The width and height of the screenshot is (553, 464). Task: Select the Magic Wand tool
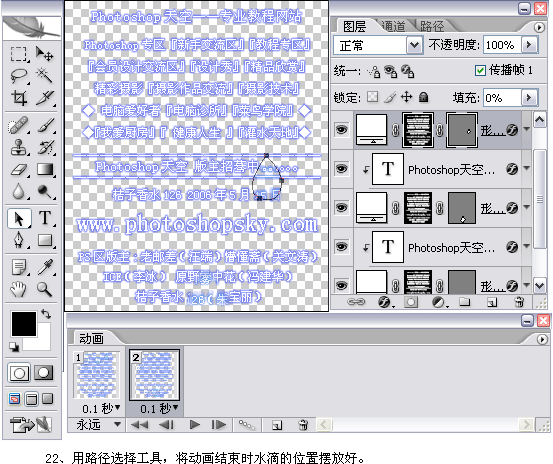tap(44, 75)
